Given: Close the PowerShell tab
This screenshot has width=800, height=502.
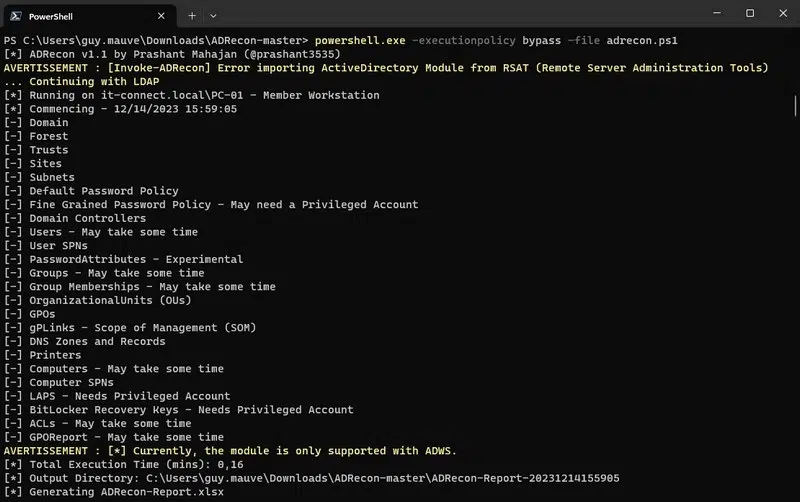Looking at the screenshot, I should click(x=161, y=16).
